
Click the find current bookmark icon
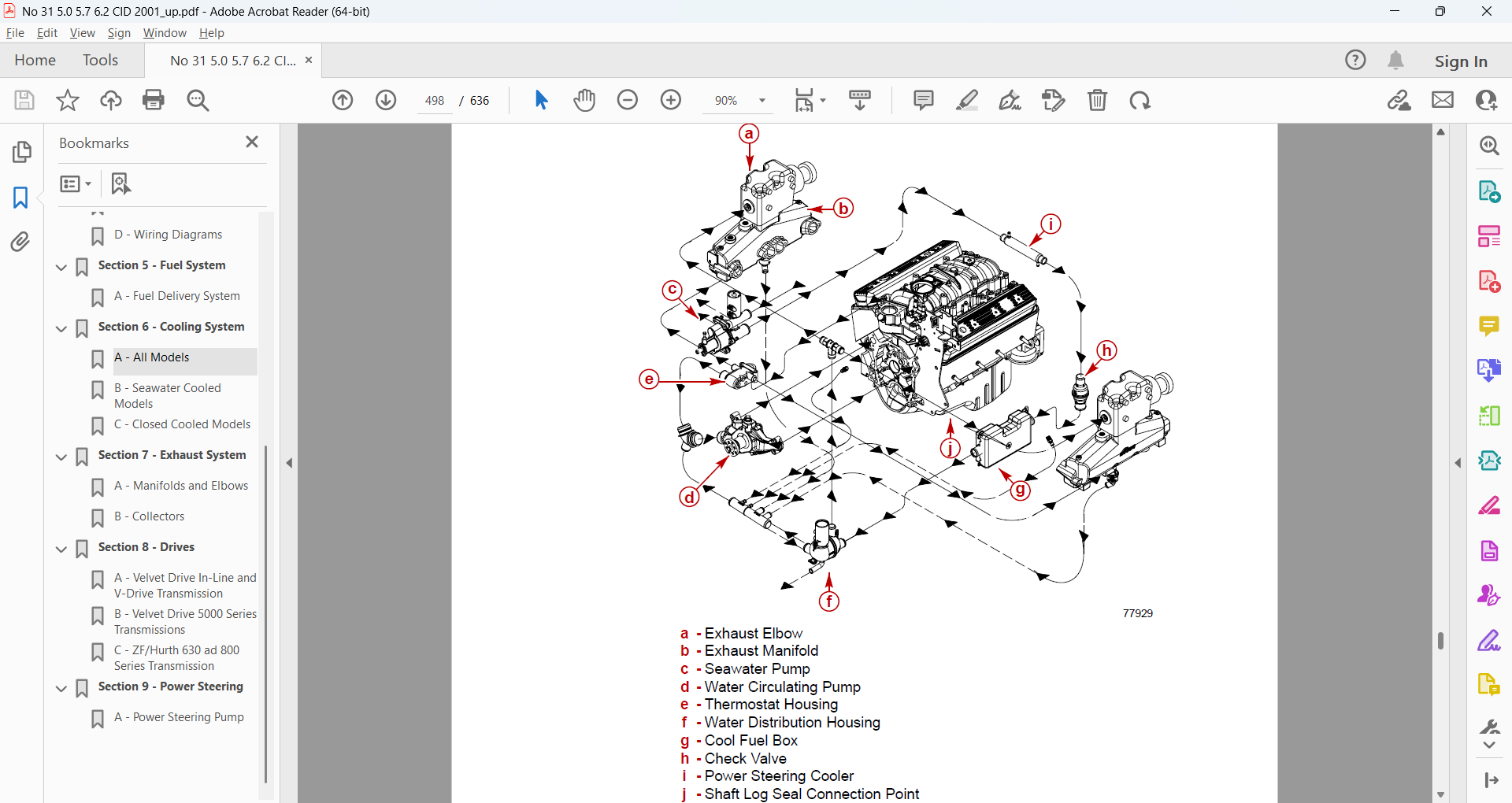[120, 183]
